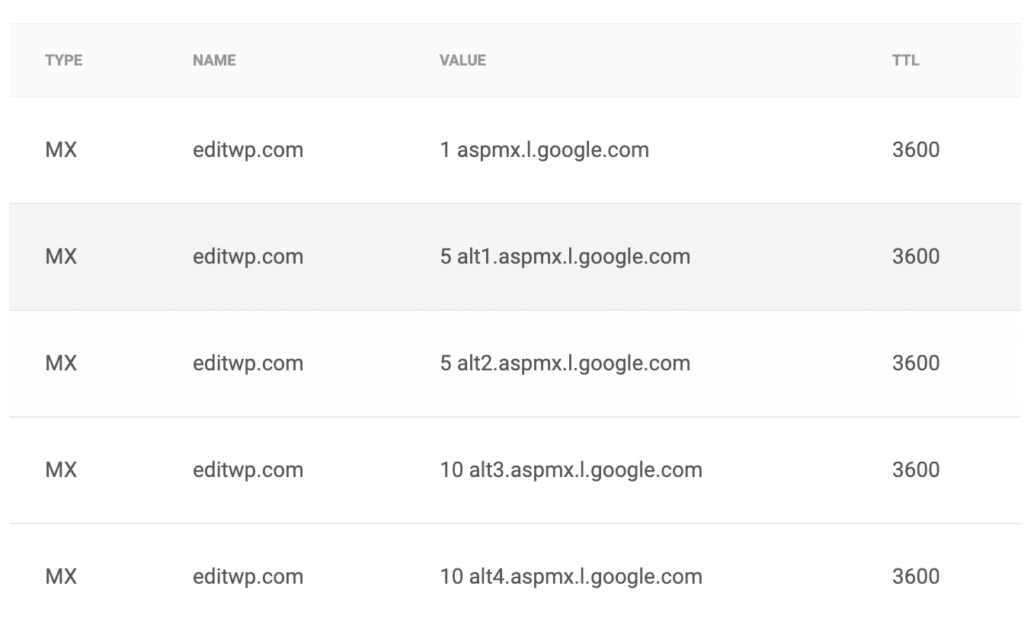
Task: Select the value 5 alt2.aspmx.l.google.com
Action: pyautogui.click(x=565, y=363)
